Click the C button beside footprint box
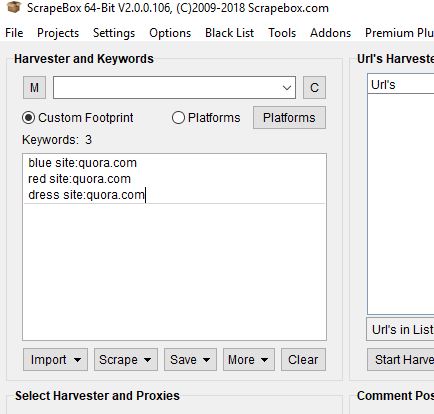The image size is (434, 414). [314, 88]
